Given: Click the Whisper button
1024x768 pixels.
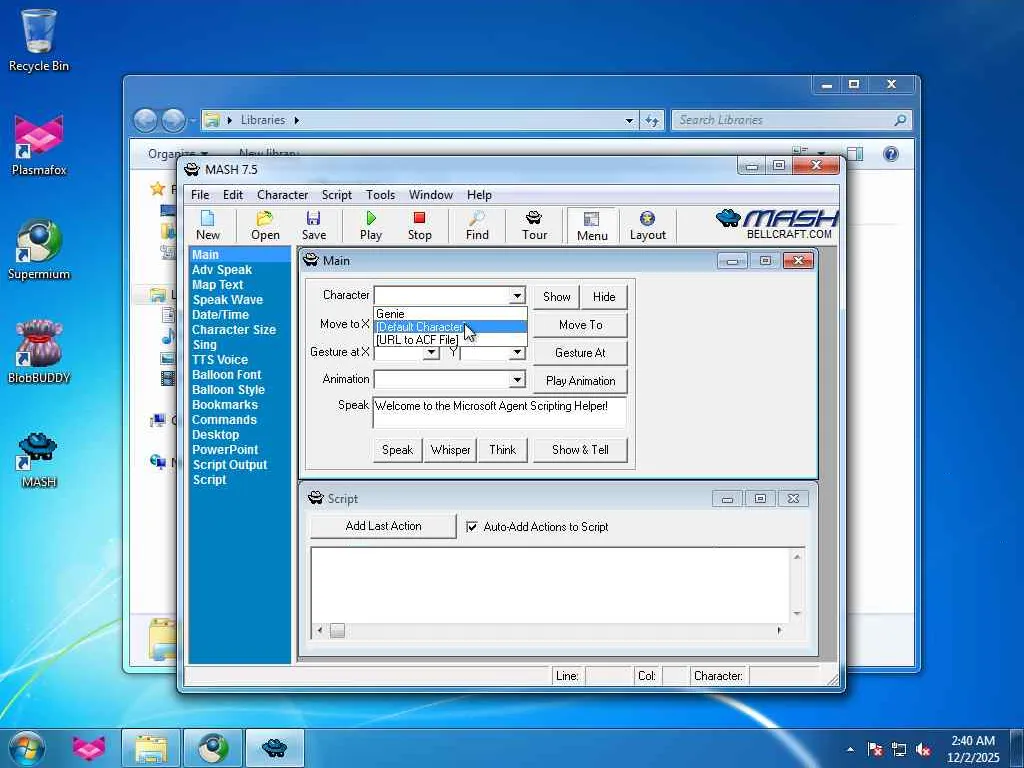Looking at the screenshot, I should pyautogui.click(x=450, y=450).
